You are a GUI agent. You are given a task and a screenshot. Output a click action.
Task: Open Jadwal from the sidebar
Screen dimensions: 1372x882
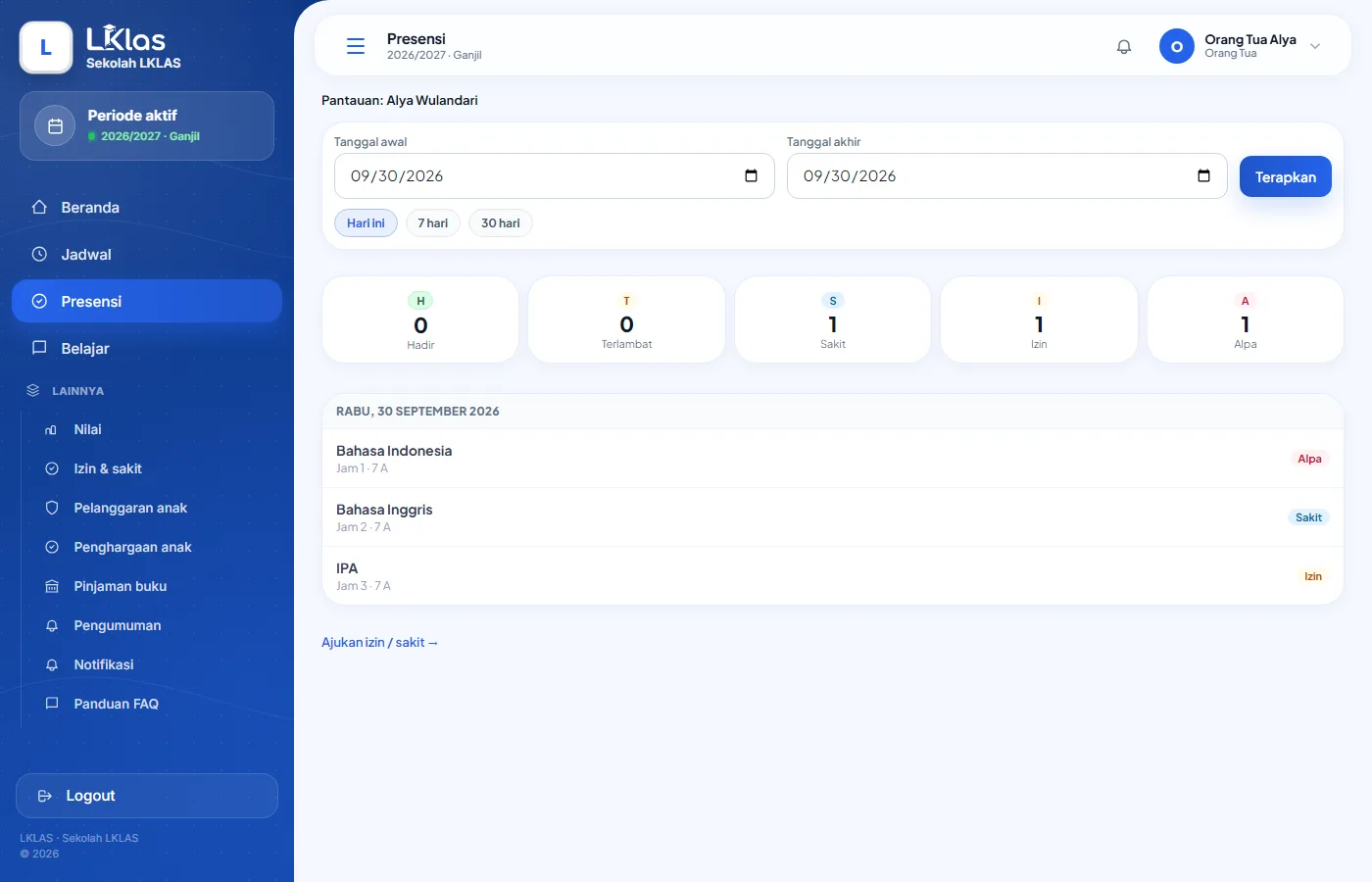[x=147, y=255]
